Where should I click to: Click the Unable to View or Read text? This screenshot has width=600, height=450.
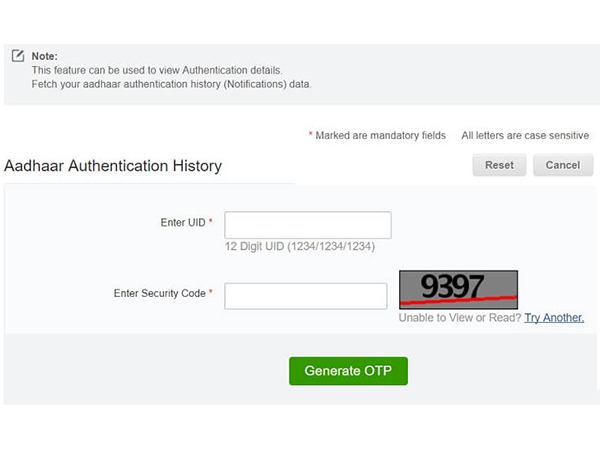pyautogui.click(x=459, y=318)
